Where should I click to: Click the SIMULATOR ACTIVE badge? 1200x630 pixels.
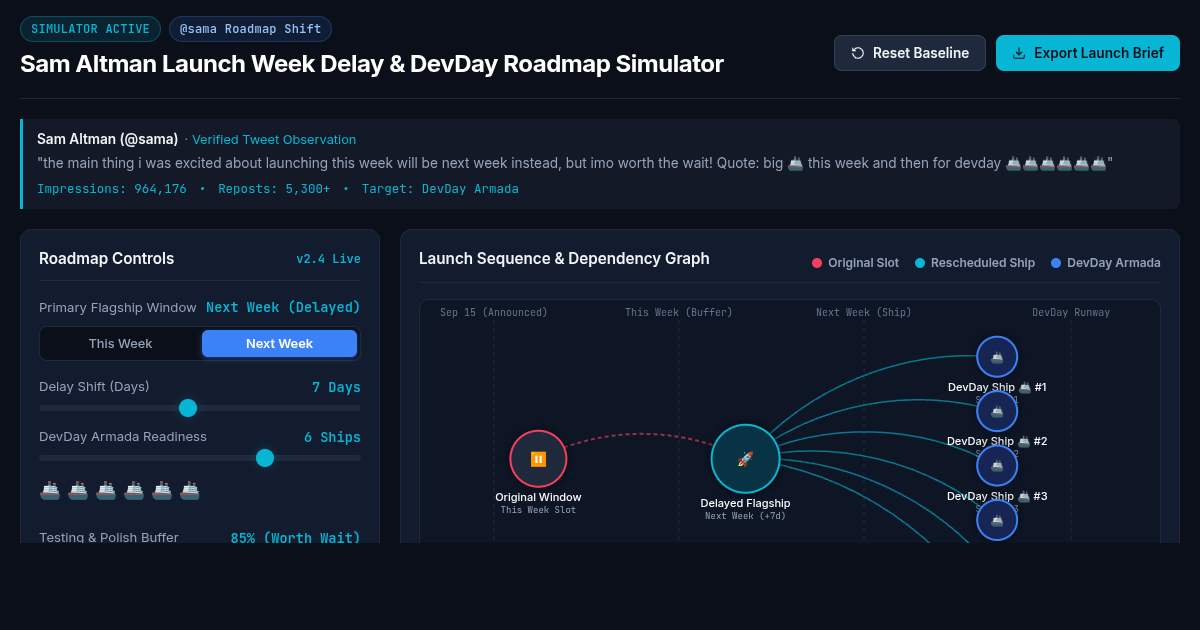(90, 29)
